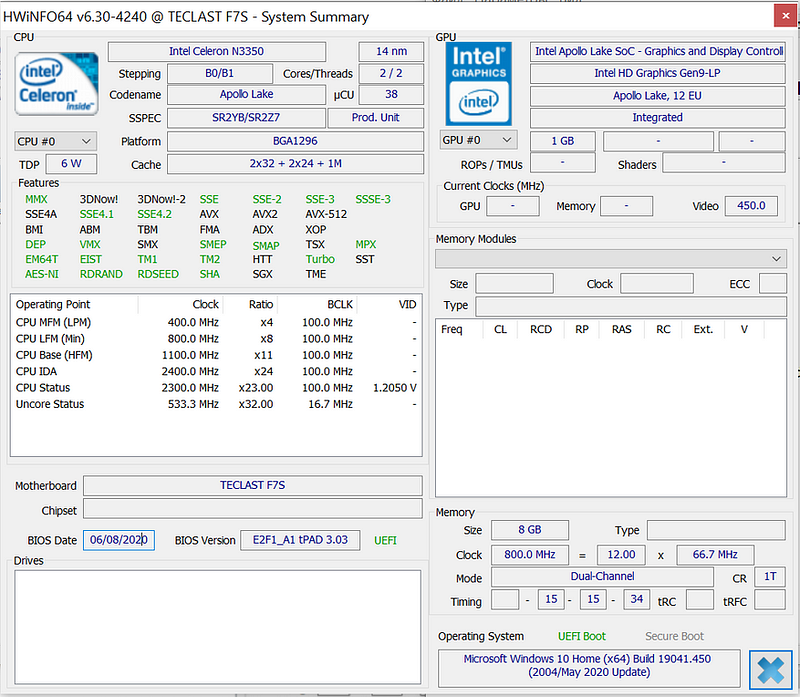Click the Video clock value 450.0
The height and width of the screenshot is (697, 800).
click(750, 206)
